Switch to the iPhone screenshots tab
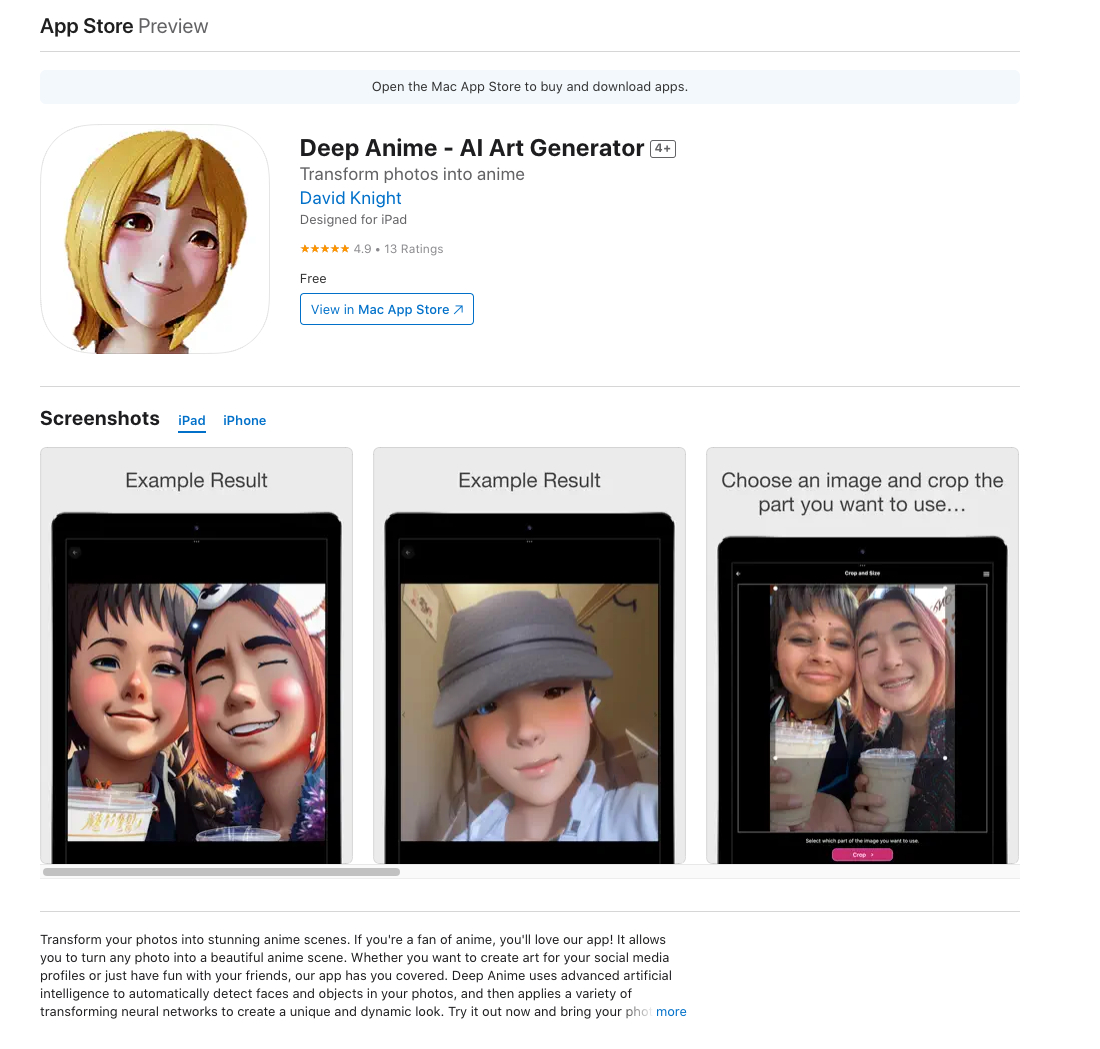 coord(244,421)
